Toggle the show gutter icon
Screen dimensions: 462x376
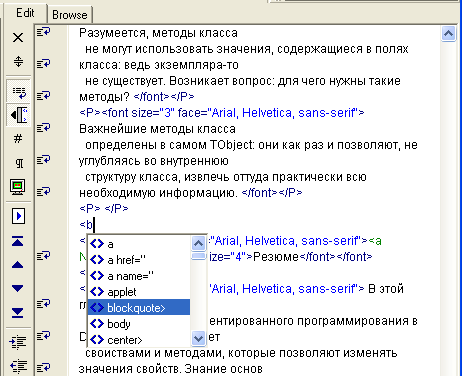click(19, 115)
